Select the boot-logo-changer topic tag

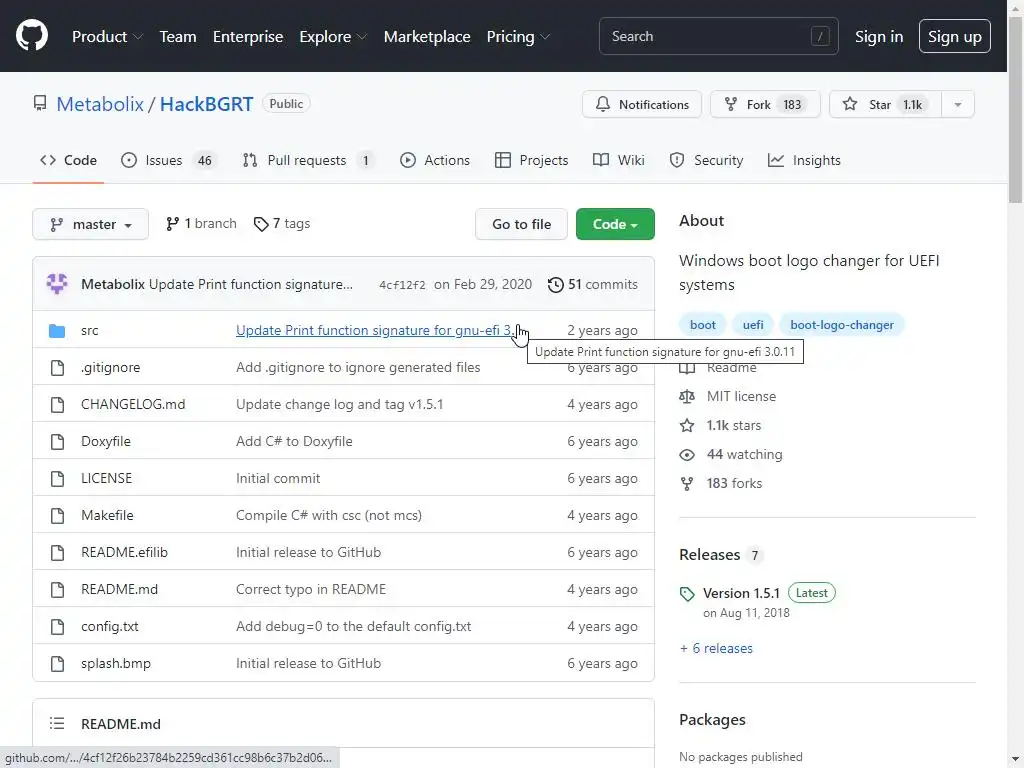(x=842, y=325)
